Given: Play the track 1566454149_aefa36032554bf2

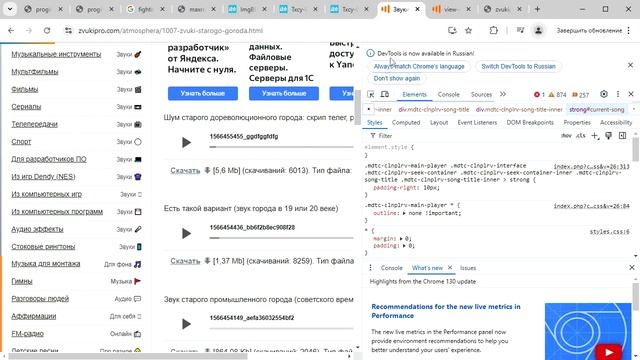Looking at the screenshot, I should click(x=186, y=324).
